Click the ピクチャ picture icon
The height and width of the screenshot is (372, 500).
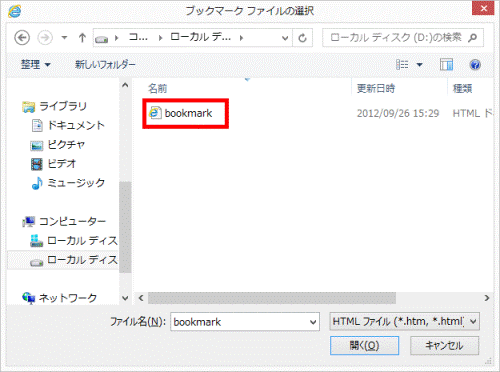tap(37, 146)
